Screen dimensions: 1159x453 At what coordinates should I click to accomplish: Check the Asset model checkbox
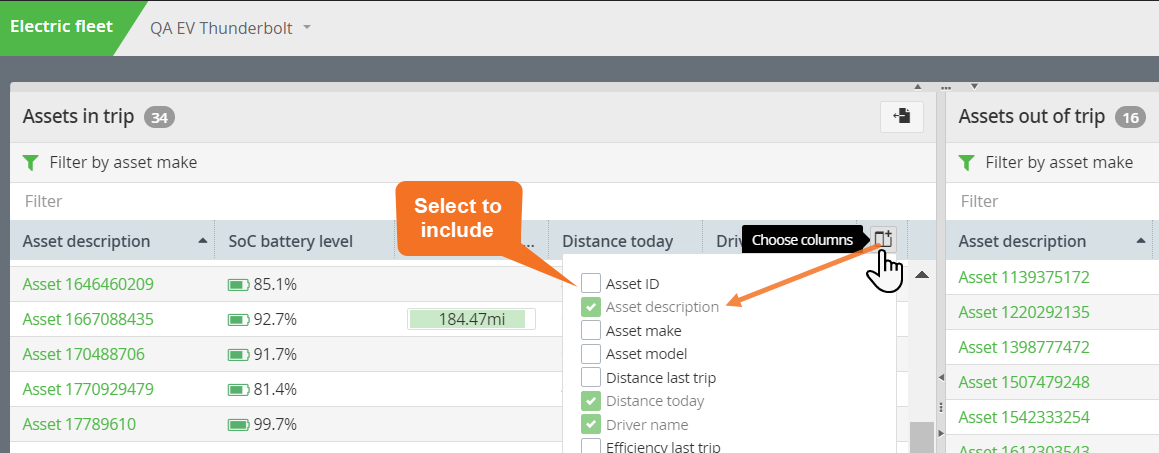(x=591, y=354)
